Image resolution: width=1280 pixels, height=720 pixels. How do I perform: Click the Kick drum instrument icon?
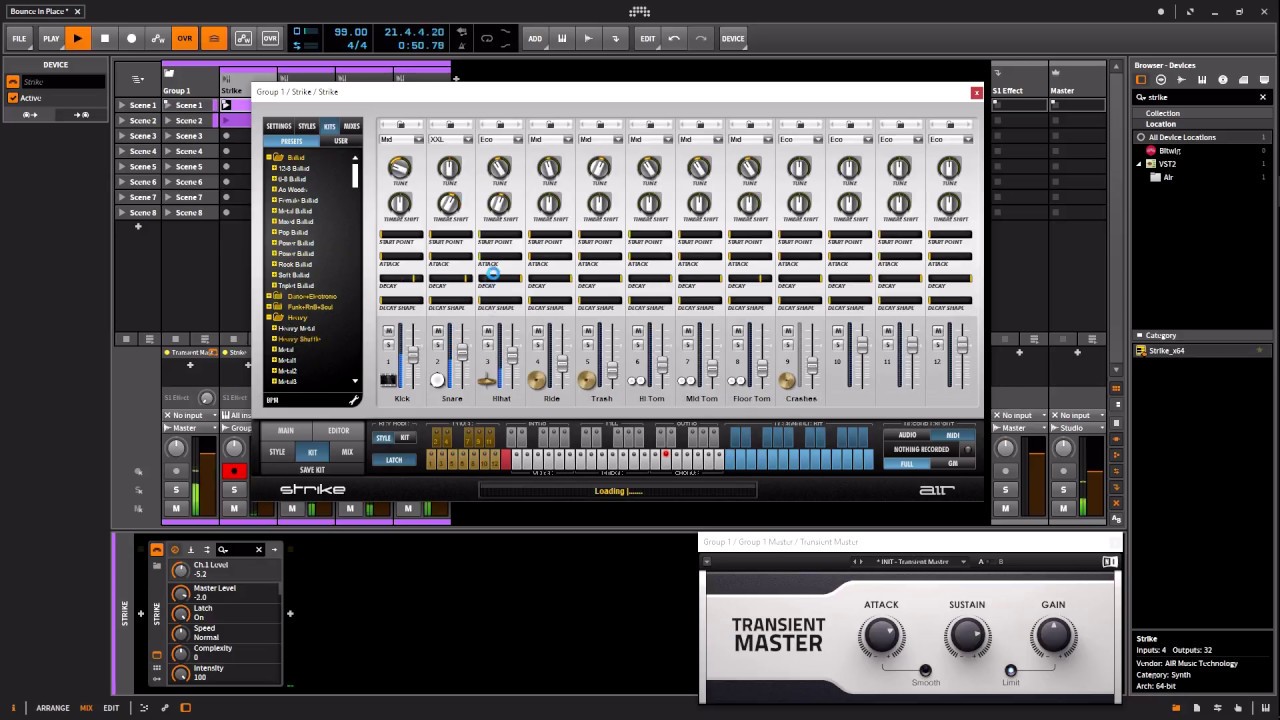[388, 380]
